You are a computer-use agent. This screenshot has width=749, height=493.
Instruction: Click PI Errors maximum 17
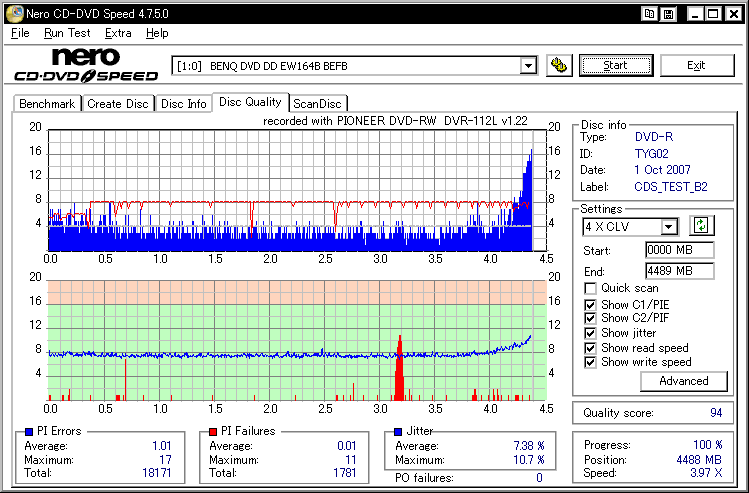pyautogui.click(x=165, y=460)
